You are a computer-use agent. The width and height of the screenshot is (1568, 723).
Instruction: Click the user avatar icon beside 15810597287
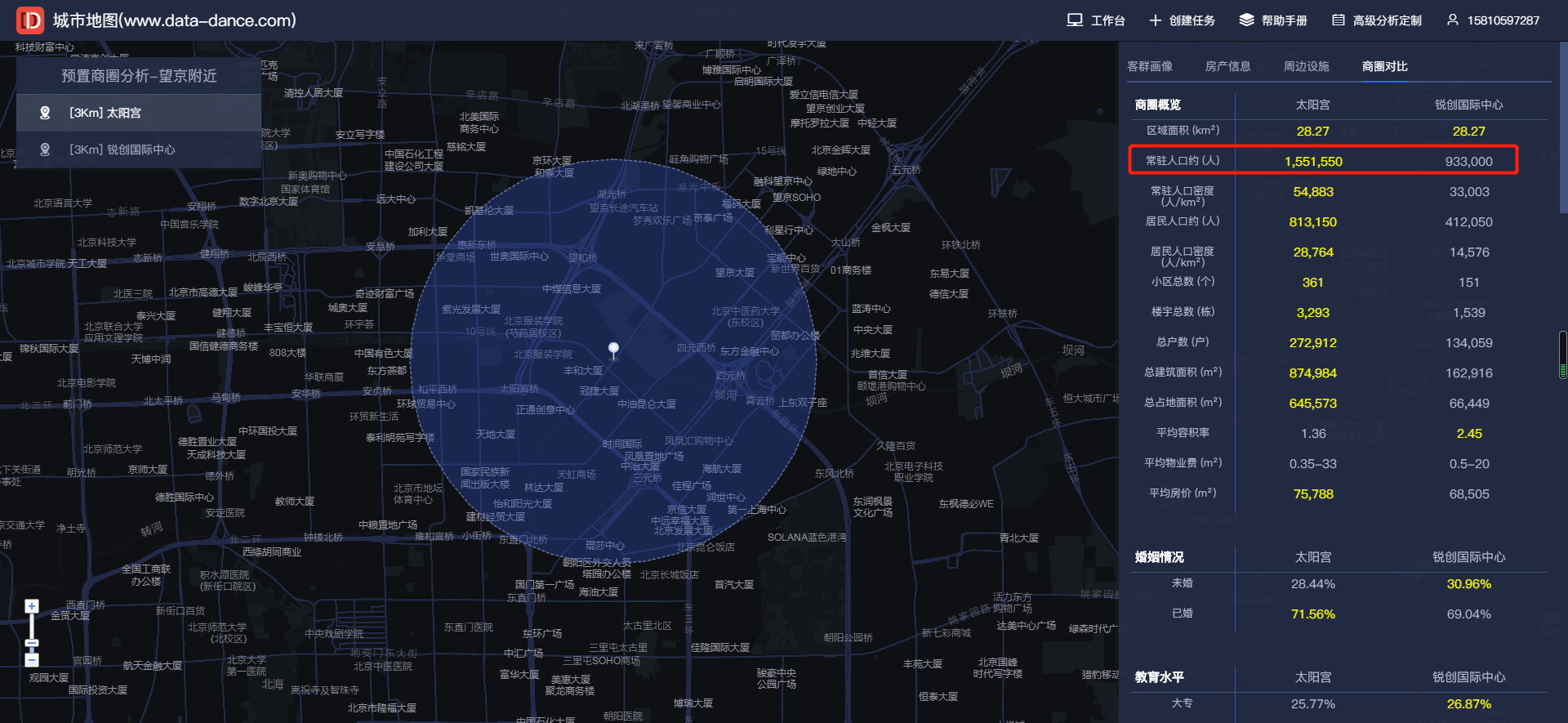[1453, 20]
